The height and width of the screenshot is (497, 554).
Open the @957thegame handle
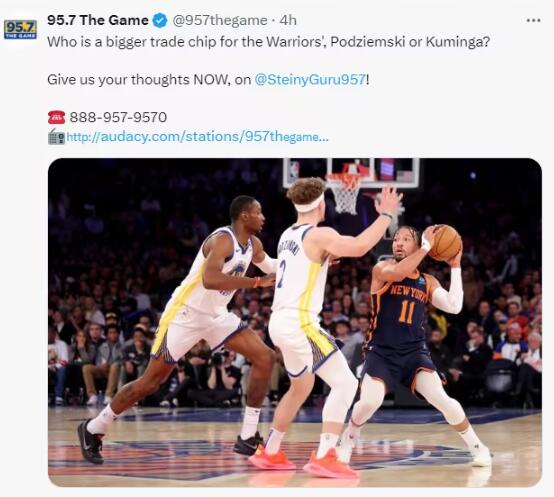click(x=220, y=20)
